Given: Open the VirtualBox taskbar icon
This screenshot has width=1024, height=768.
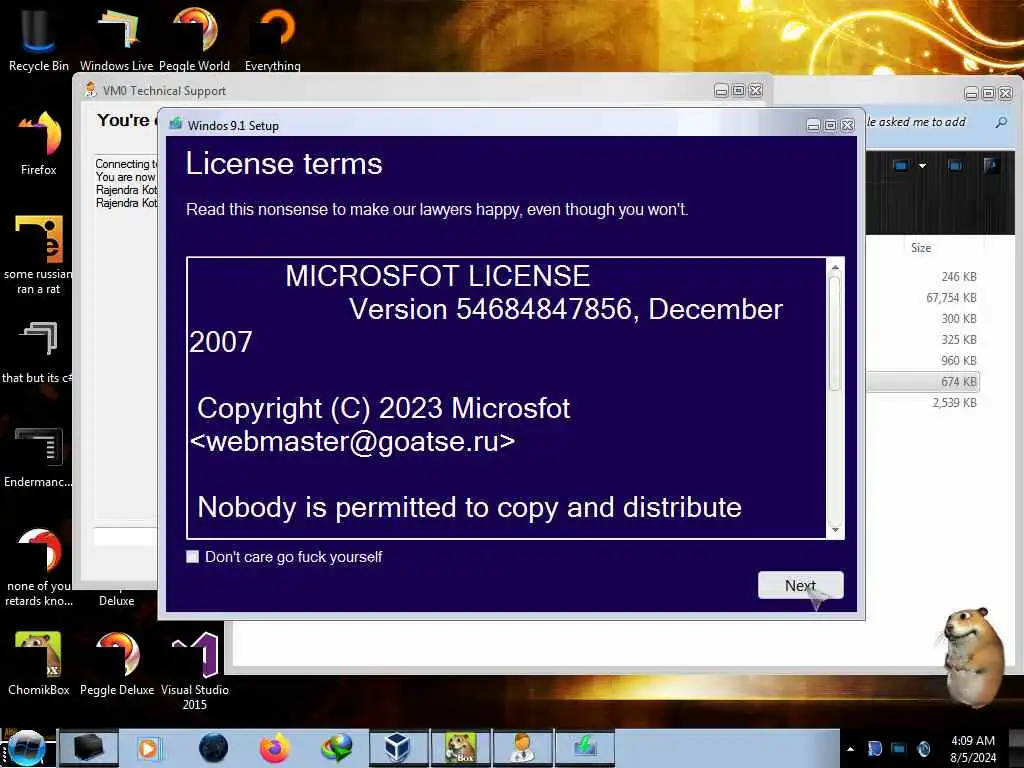Looking at the screenshot, I should [398, 748].
